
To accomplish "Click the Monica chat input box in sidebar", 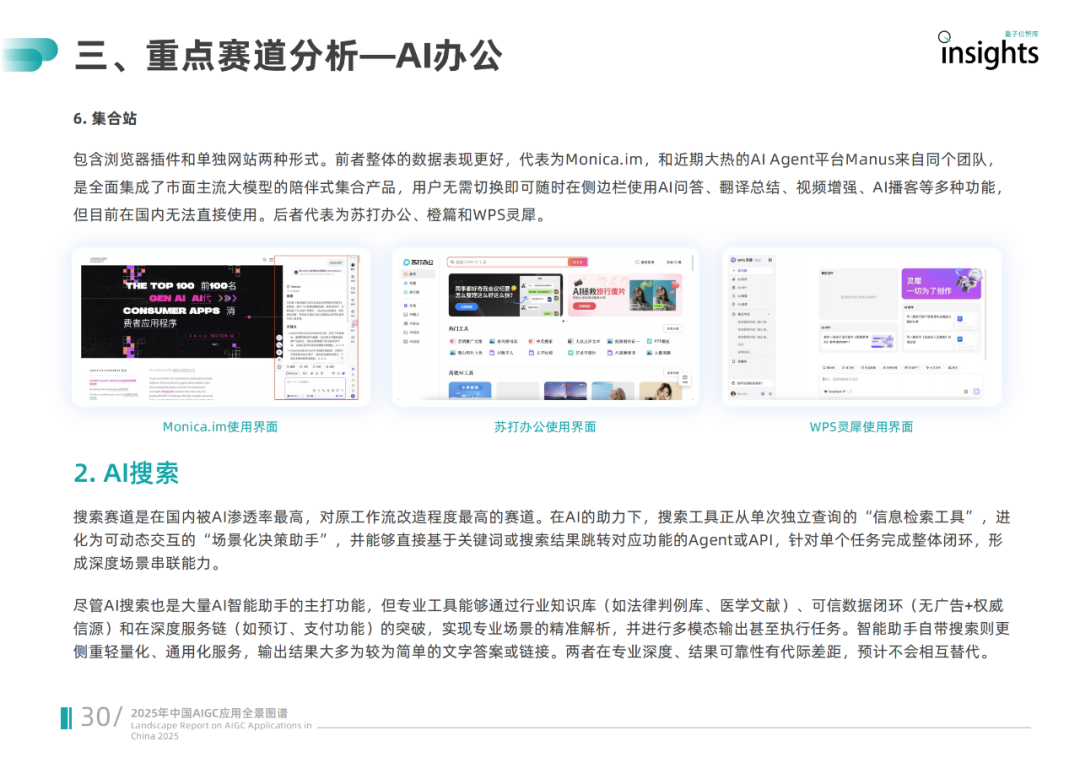I will coord(315,386).
